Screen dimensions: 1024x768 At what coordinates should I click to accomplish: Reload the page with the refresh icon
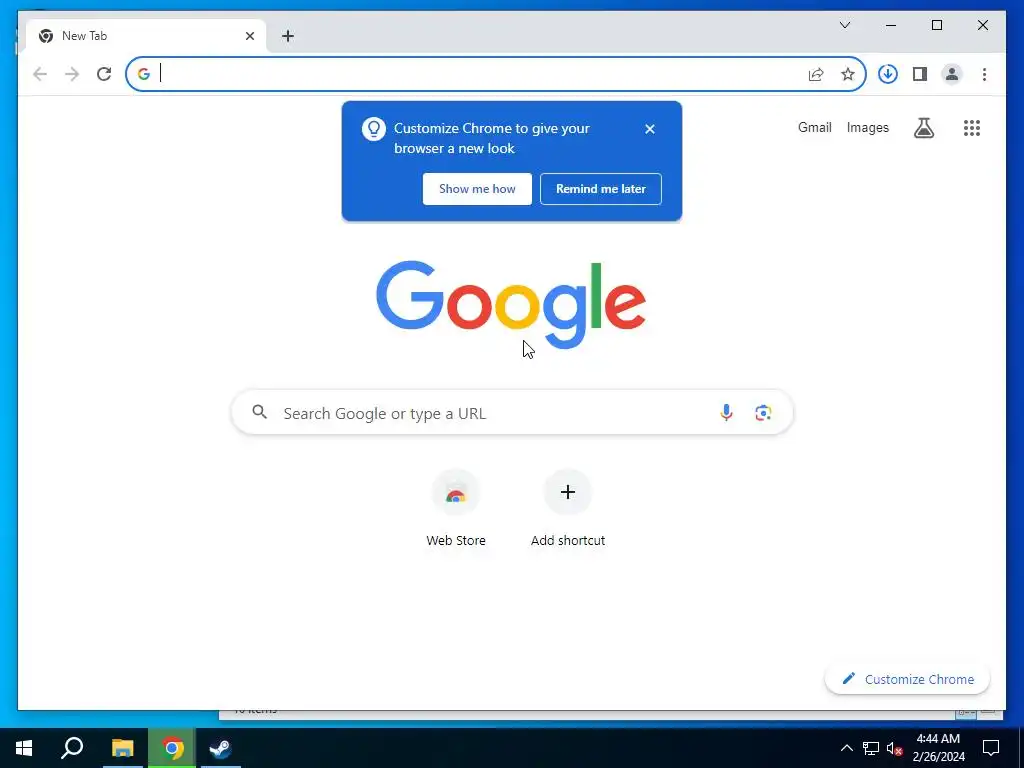(104, 74)
